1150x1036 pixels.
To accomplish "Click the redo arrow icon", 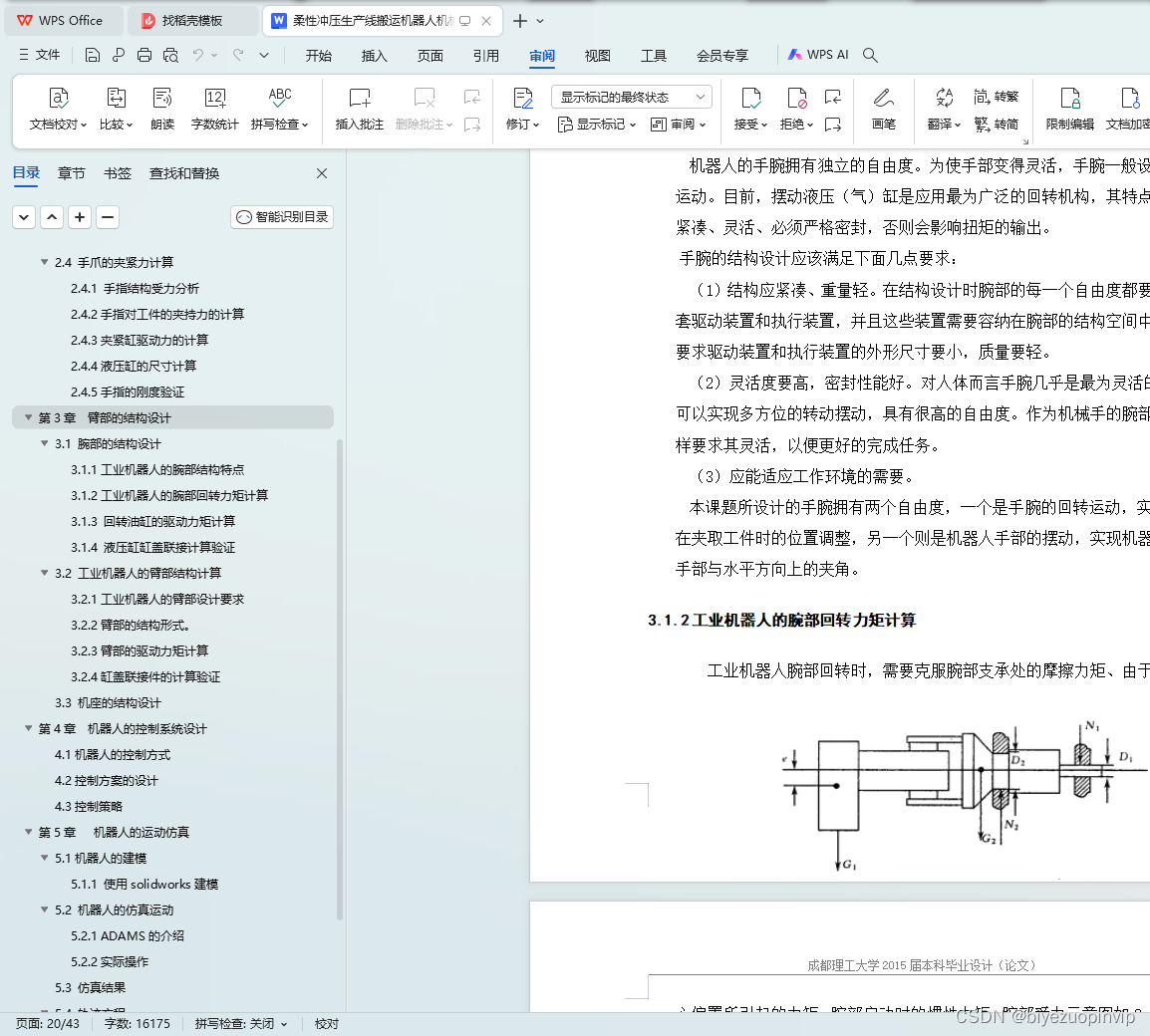I will coord(238,55).
